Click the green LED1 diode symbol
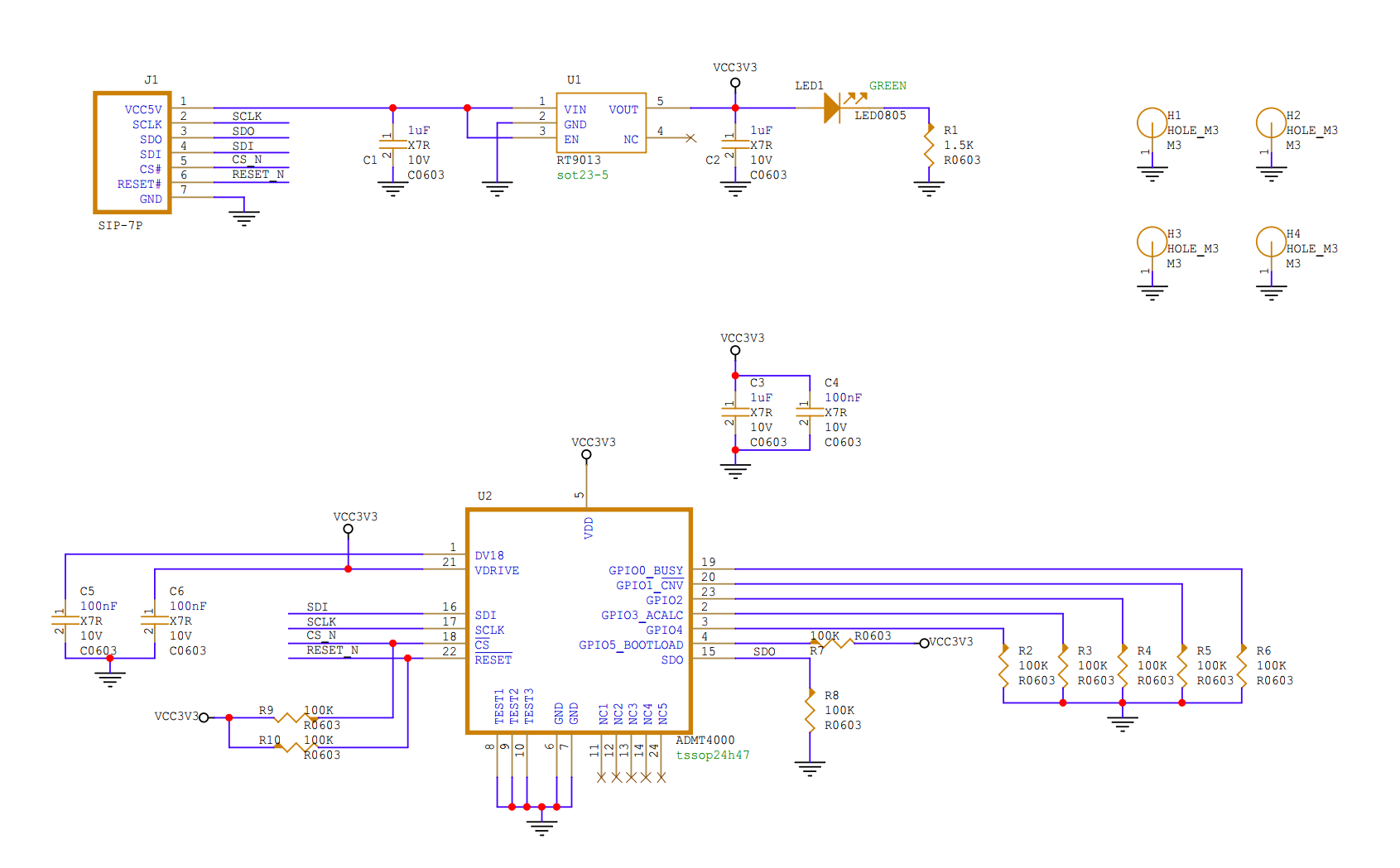Viewport: 1400px width, 868px height. [x=832, y=108]
